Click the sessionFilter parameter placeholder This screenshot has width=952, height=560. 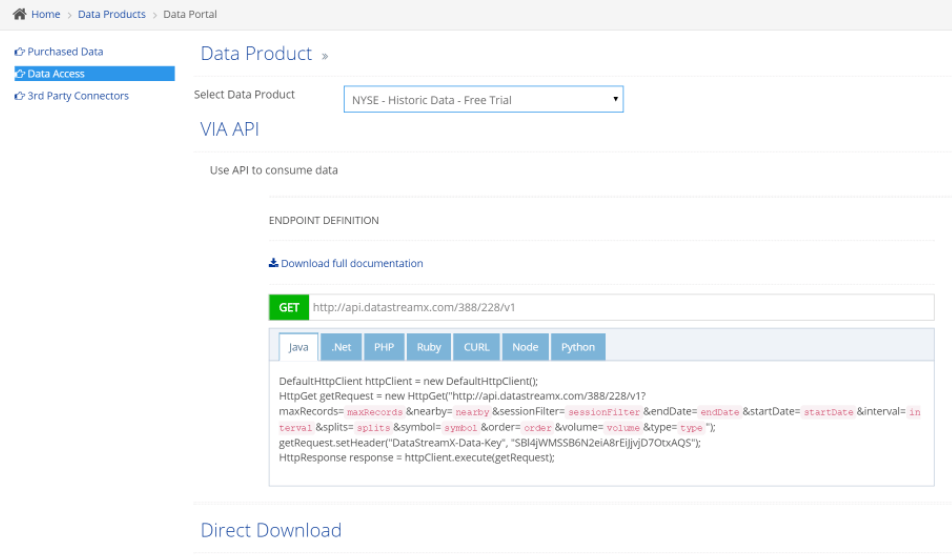[x=604, y=412]
